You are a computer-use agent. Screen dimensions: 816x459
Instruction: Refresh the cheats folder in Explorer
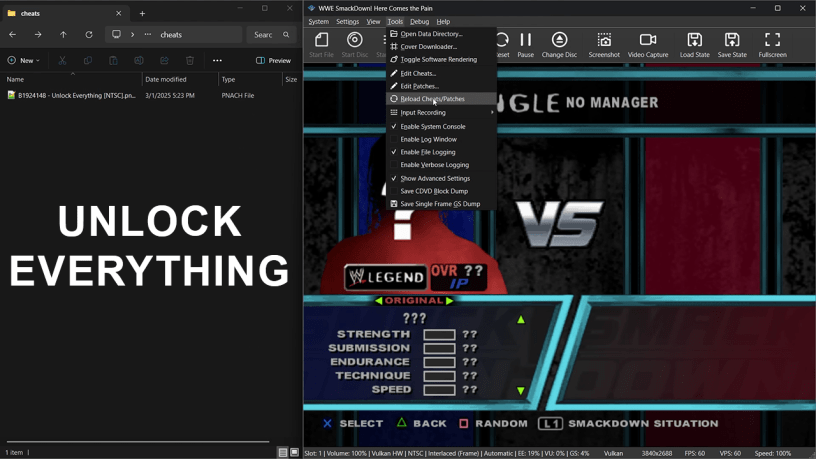point(89,34)
